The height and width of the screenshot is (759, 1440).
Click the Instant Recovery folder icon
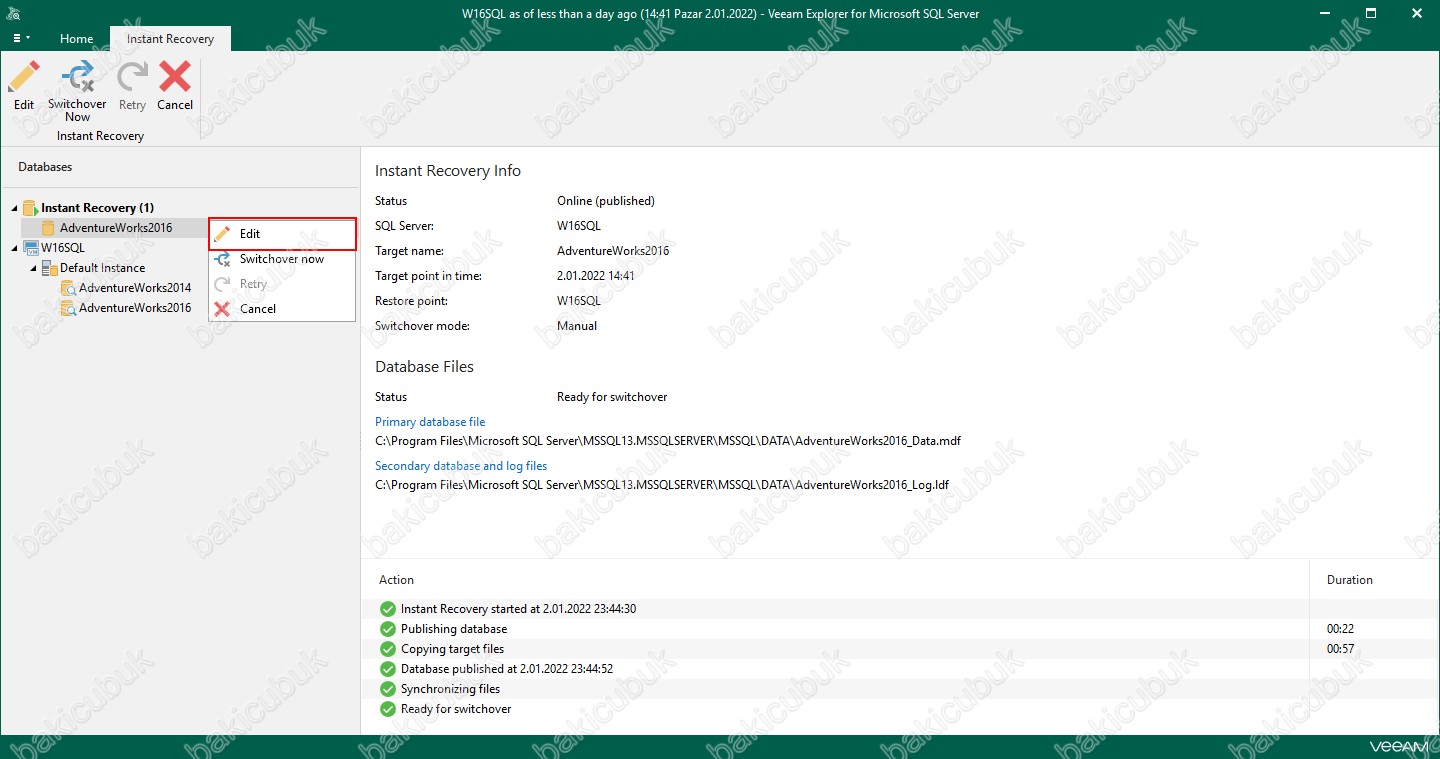click(x=30, y=208)
